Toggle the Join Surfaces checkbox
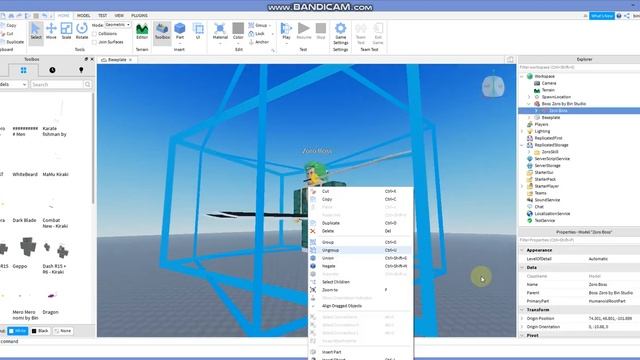This screenshot has width=640, height=360. [x=94, y=42]
